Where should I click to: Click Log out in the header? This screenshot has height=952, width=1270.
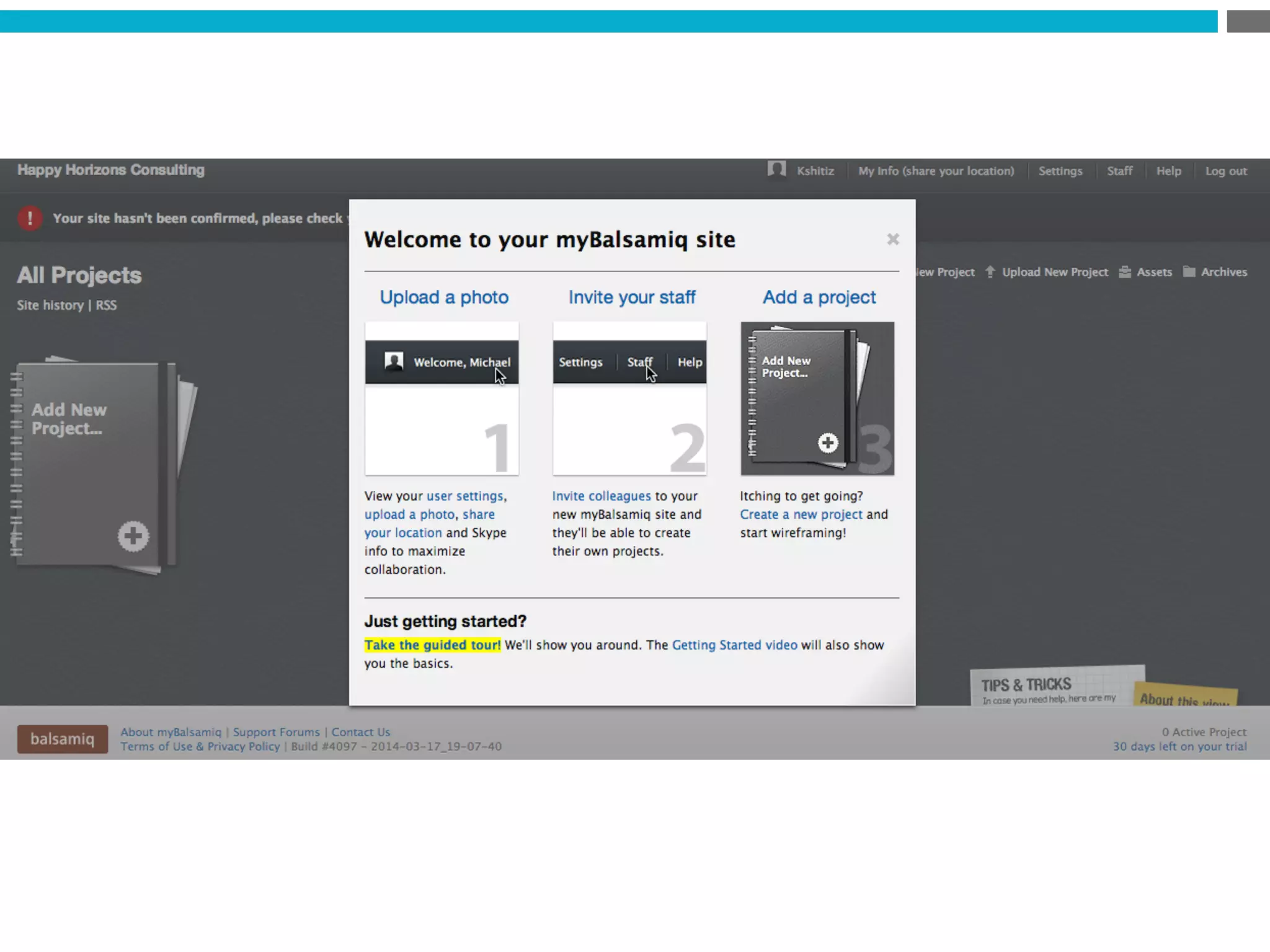1225,171
